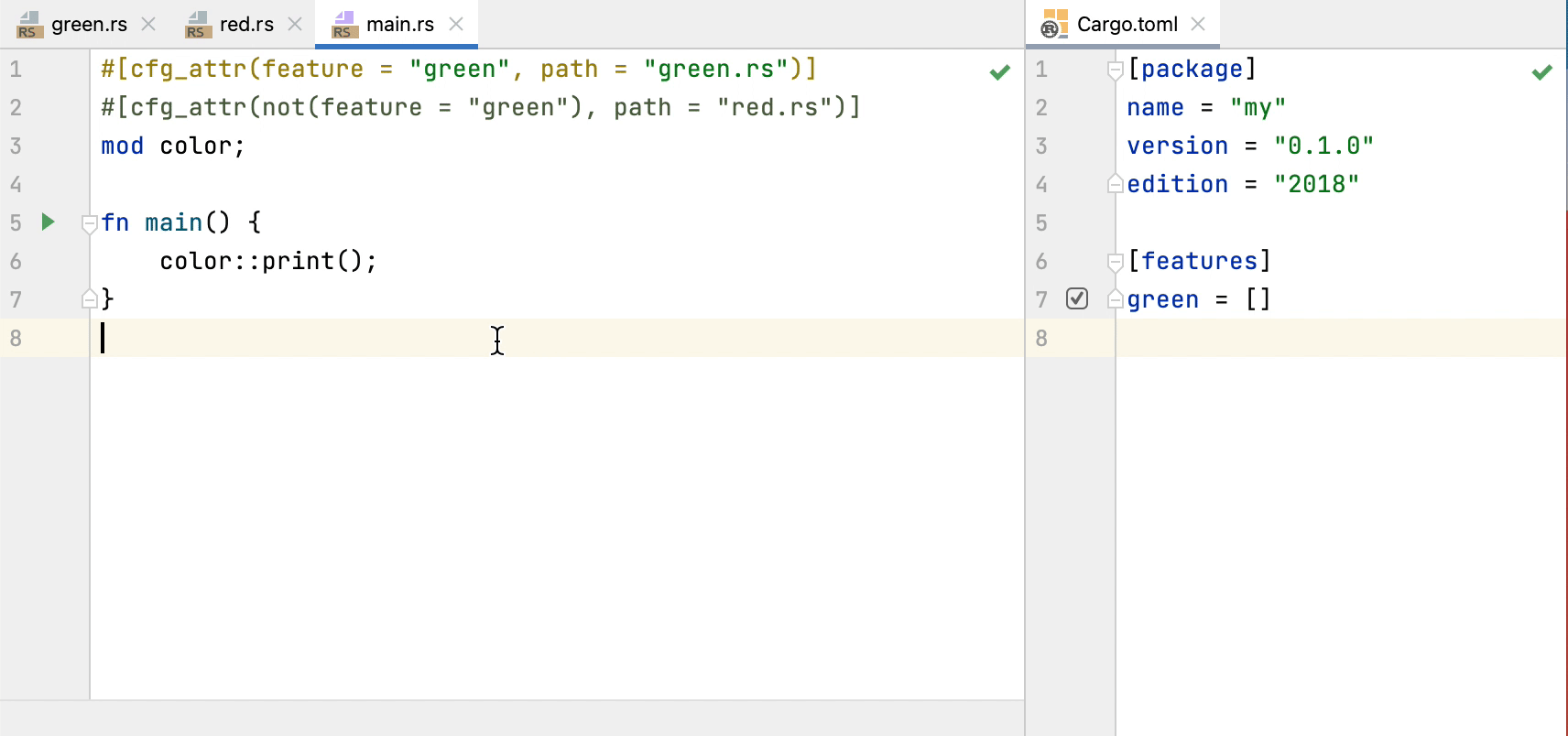Click the 'name' key in Cargo.toml
The height and width of the screenshot is (736, 1568).
click(x=1155, y=107)
